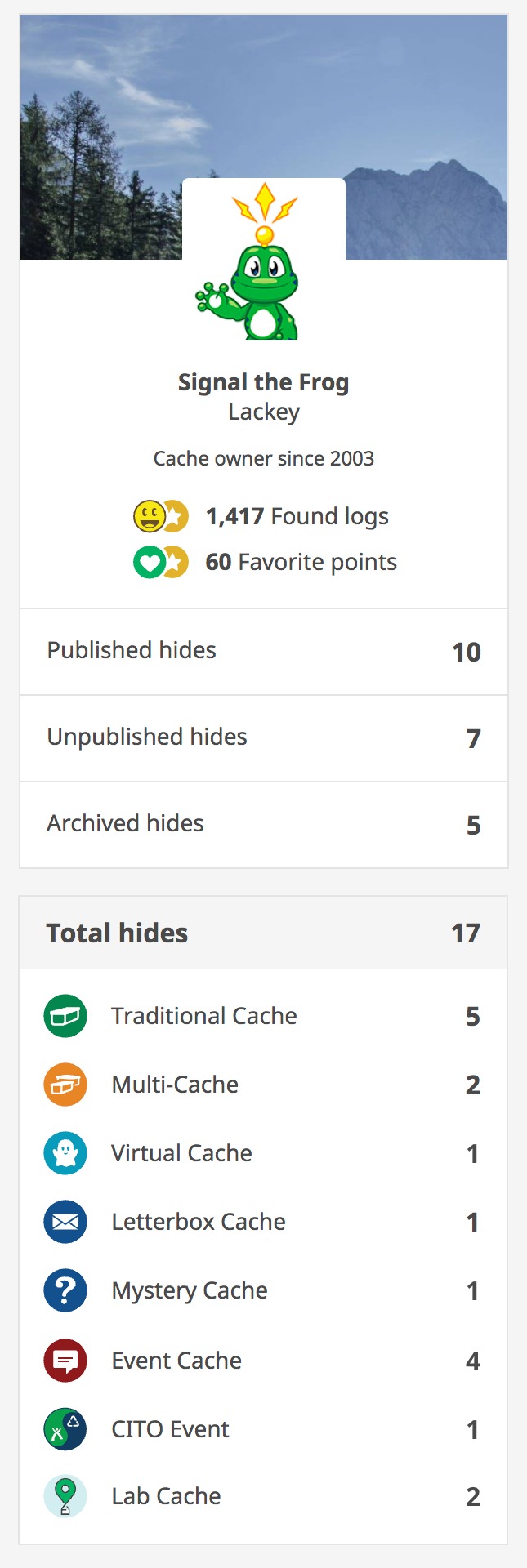Image resolution: width=527 pixels, height=1568 pixels.
Task: Click the Lab Cache pin icon
Action: click(x=65, y=1496)
